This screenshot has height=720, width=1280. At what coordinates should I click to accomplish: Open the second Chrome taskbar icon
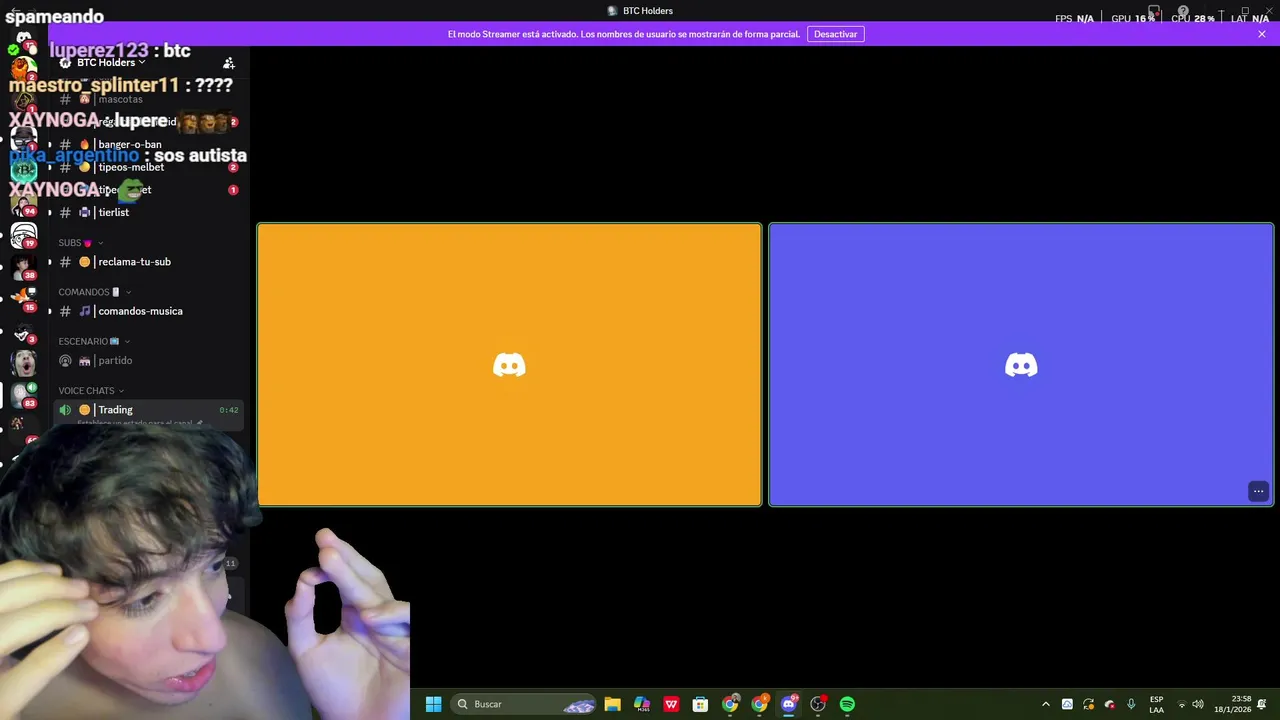760,704
